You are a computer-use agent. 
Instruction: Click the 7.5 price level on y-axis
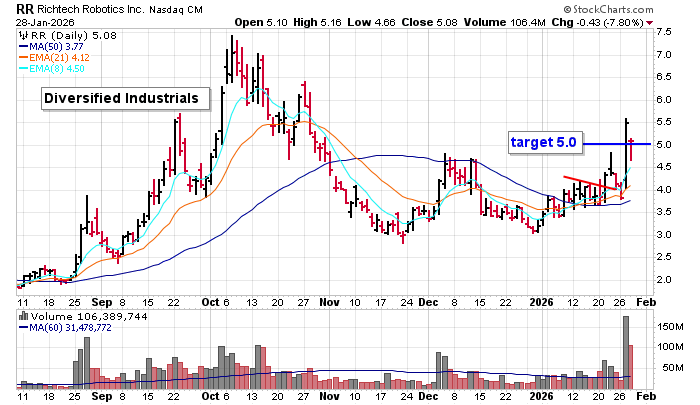tap(662, 31)
